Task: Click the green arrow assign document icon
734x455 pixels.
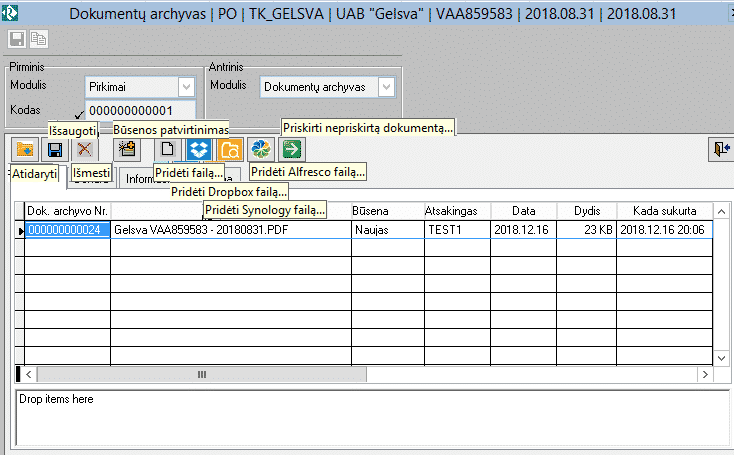Action: tap(292, 149)
